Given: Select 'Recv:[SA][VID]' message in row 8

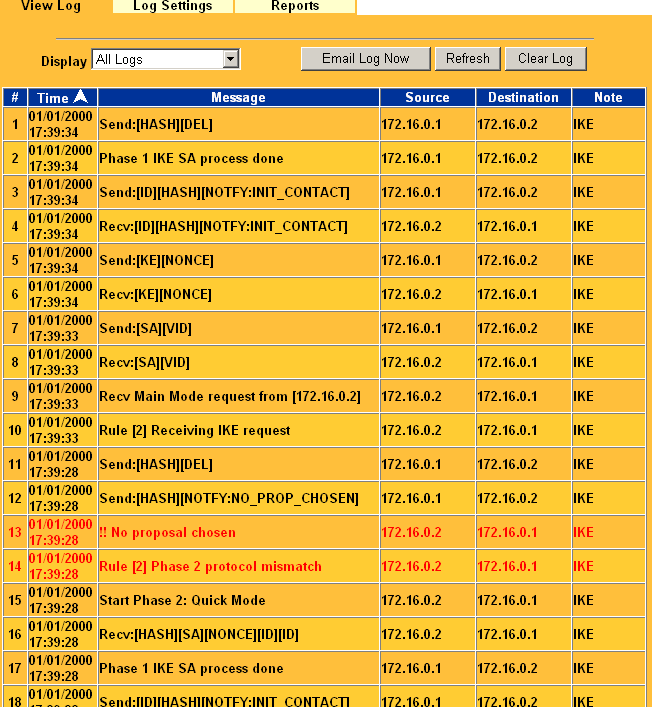Looking at the screenshot, I should 145,363.
